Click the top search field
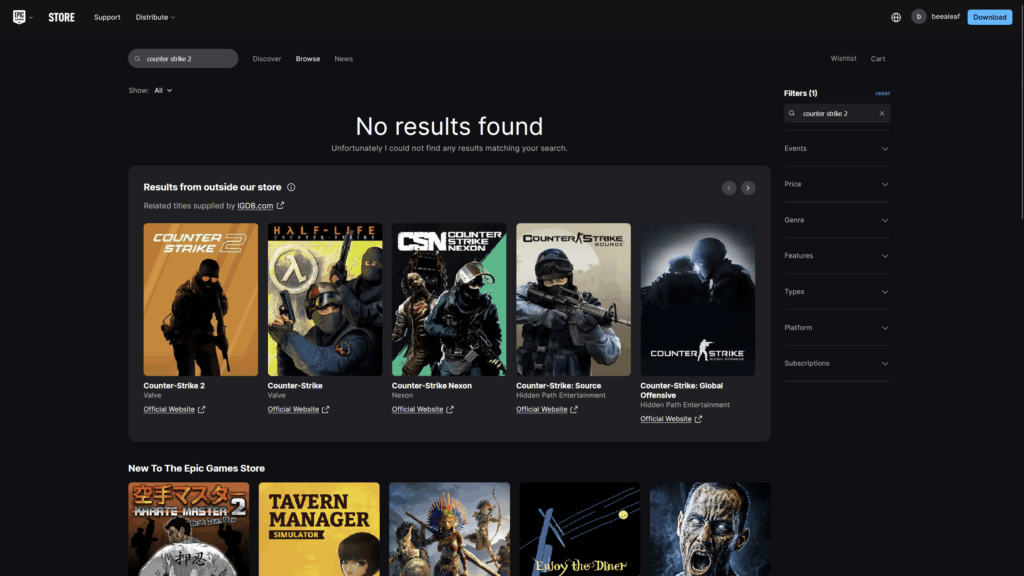The width and height of the screenshot is (1024, 576). click(183, 59)
